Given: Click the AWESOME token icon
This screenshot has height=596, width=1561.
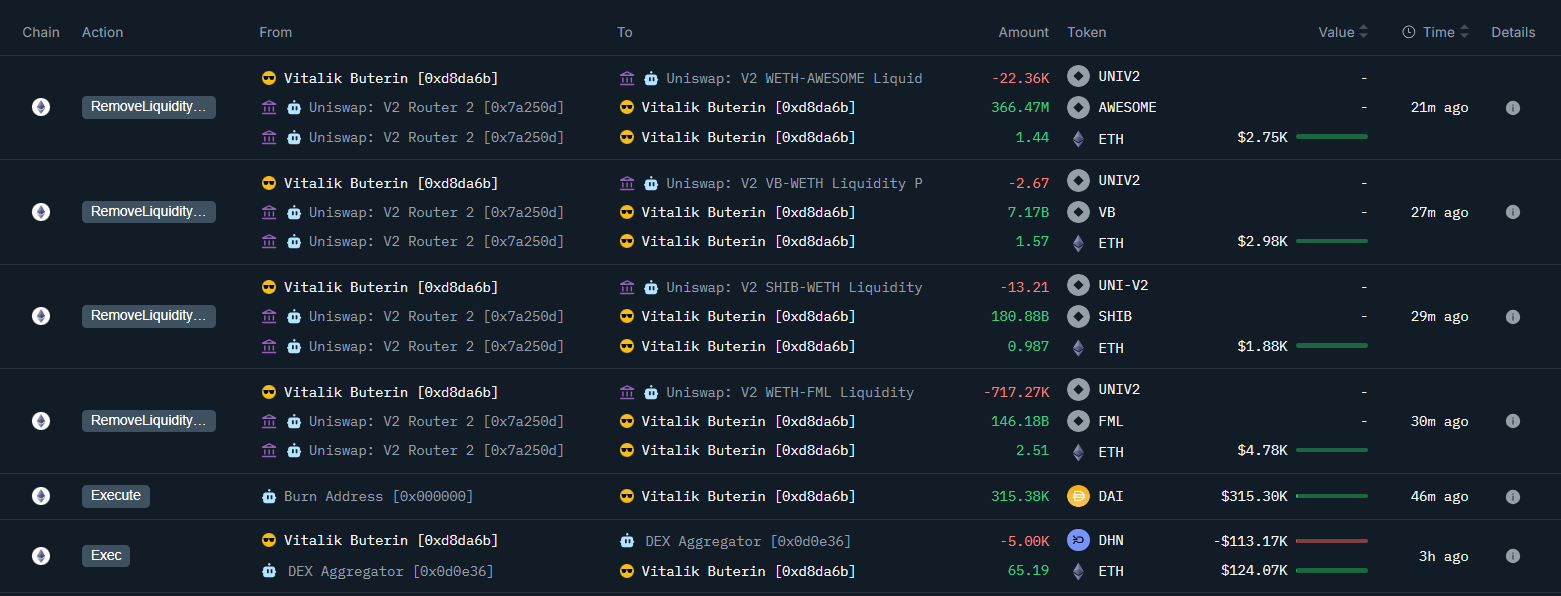Looking at the screenshot, I should (x=1078, y=107).
